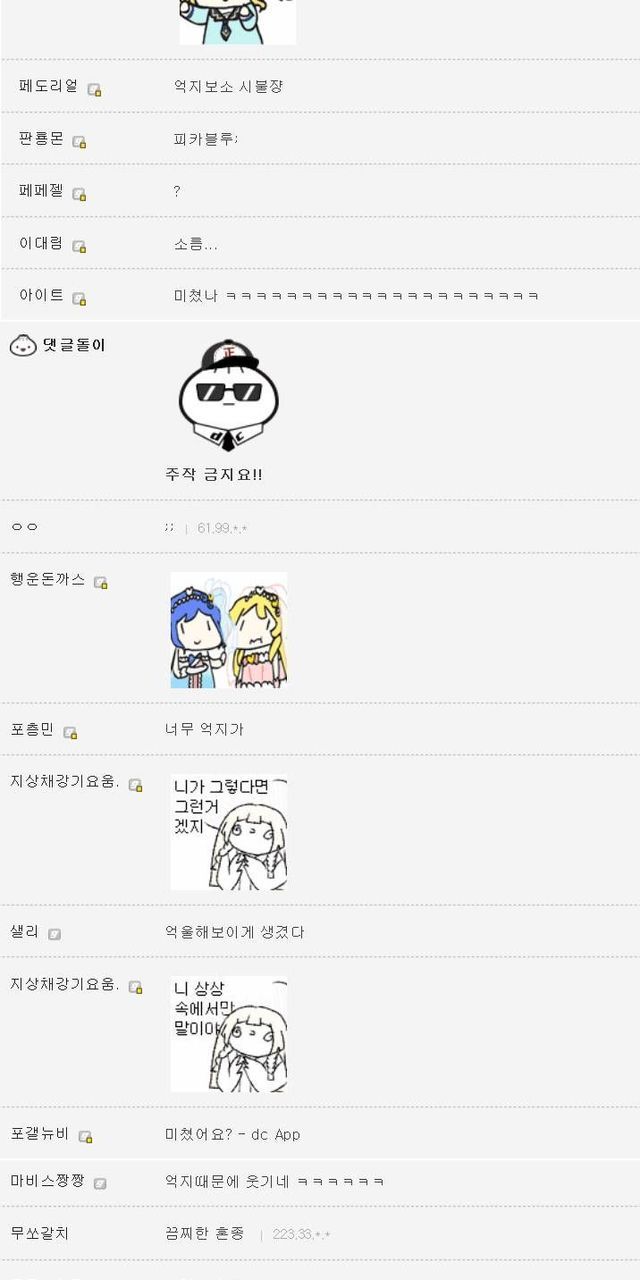Click the 무쏘갈치 commenter name

click(40, 1233)
